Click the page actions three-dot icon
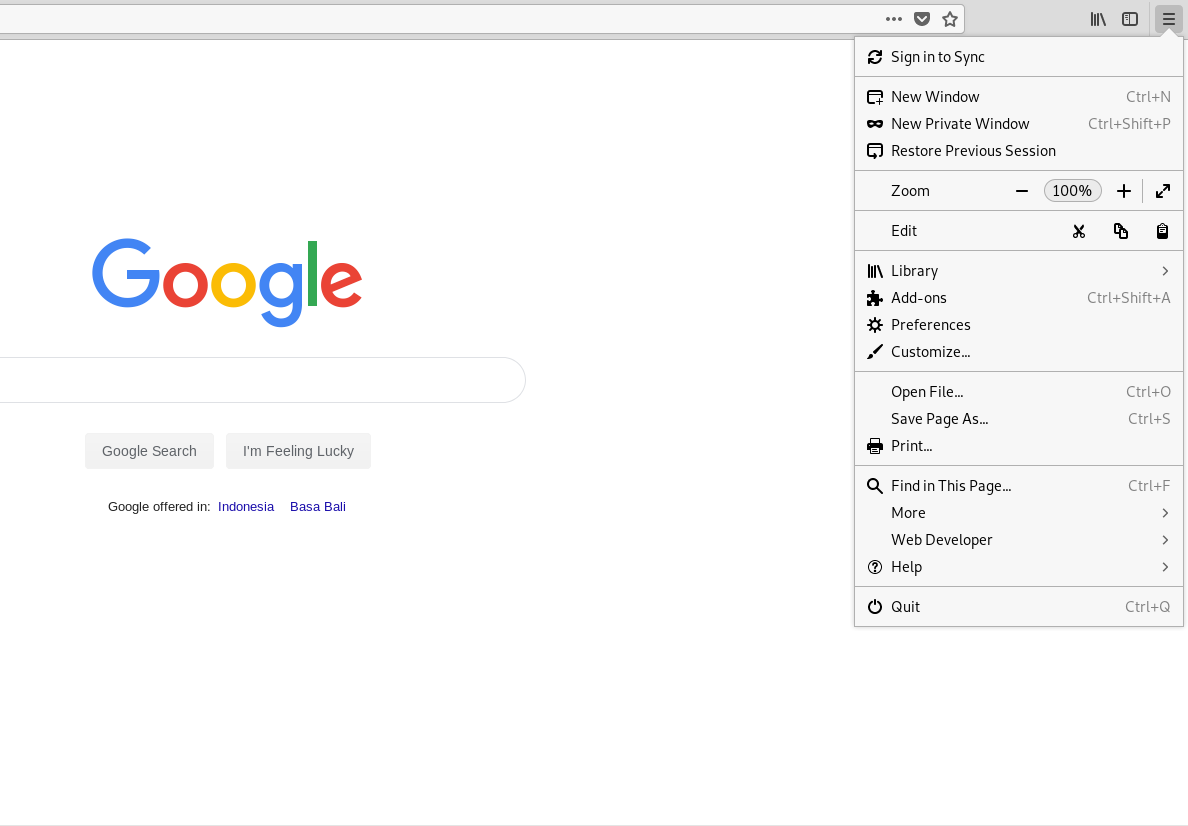 (x=894, y=19)
